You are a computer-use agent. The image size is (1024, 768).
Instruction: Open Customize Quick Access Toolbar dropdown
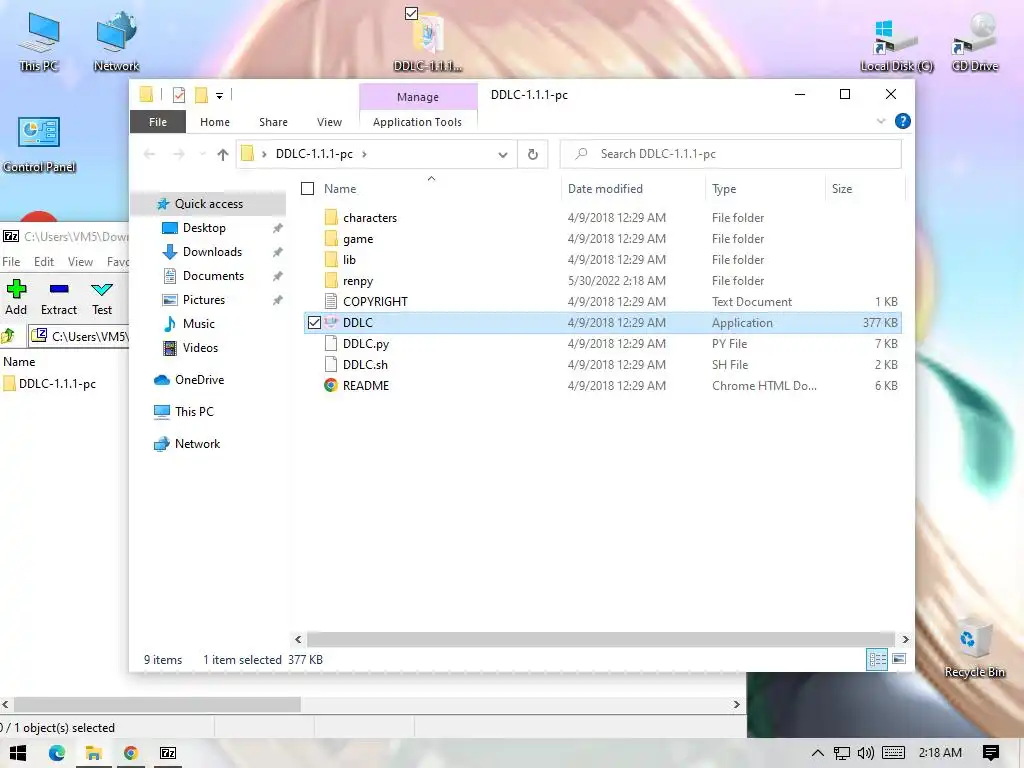coord(219,96)
